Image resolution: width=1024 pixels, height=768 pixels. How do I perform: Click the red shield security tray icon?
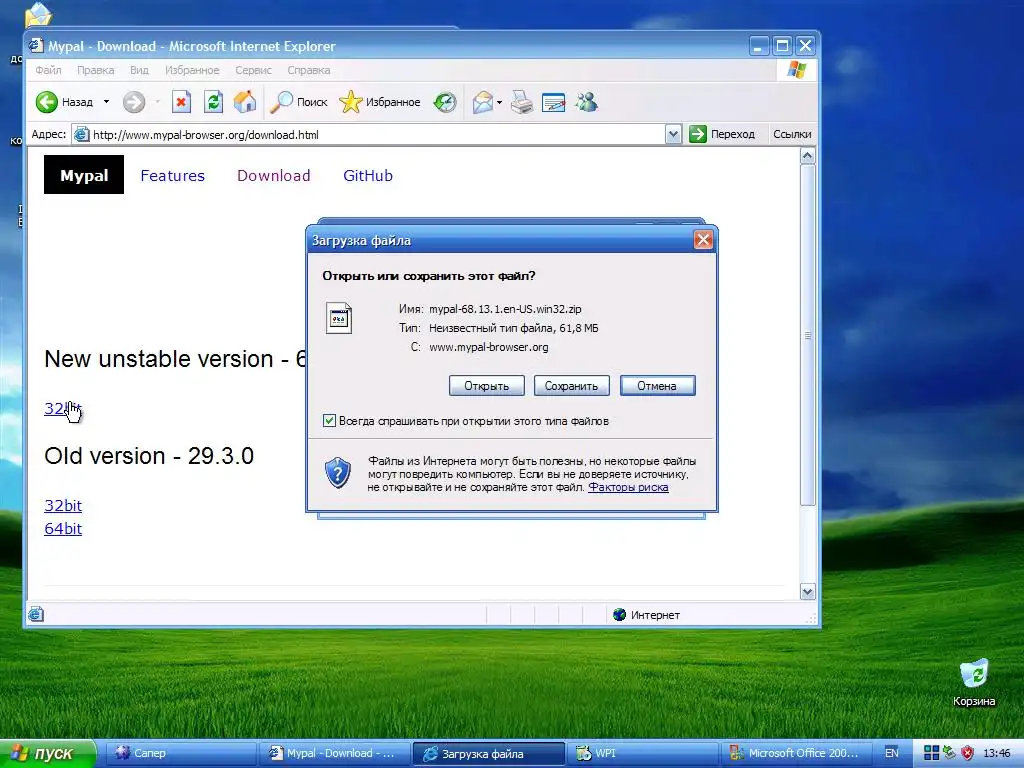coord(968,753)
